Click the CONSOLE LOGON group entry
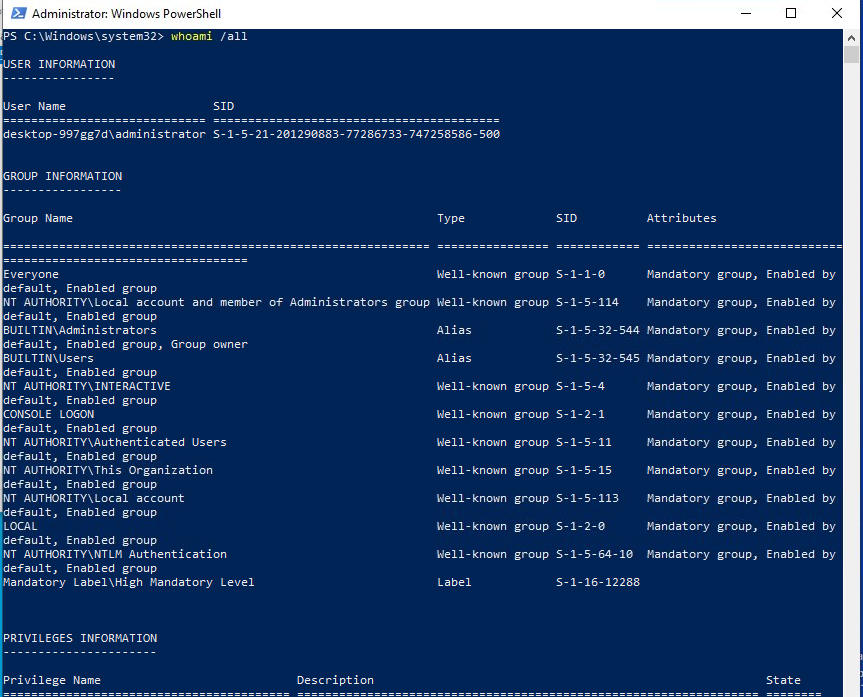The image size is (863, 697). [x=49, y=414]
